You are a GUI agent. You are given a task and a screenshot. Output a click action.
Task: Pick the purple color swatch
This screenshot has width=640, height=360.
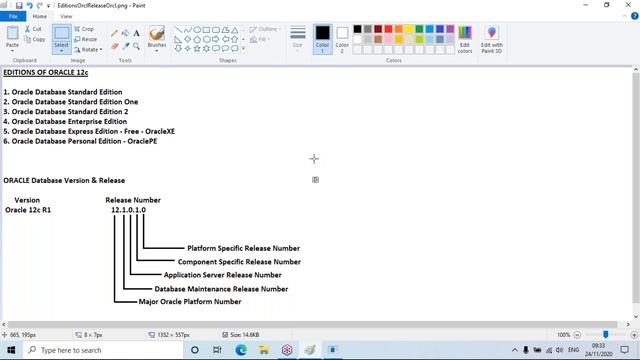pyautogui.click(x=450, y=29)
